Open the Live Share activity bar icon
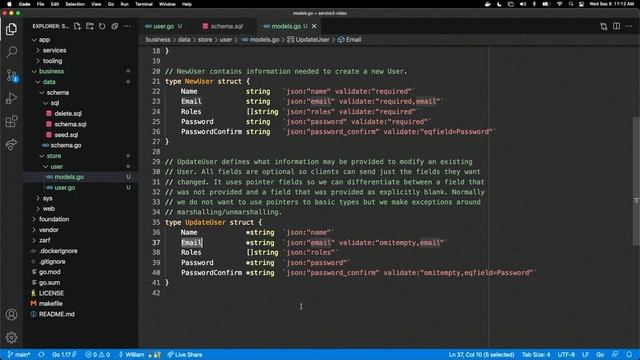This screenshot has width=640, height=360. 11,144
